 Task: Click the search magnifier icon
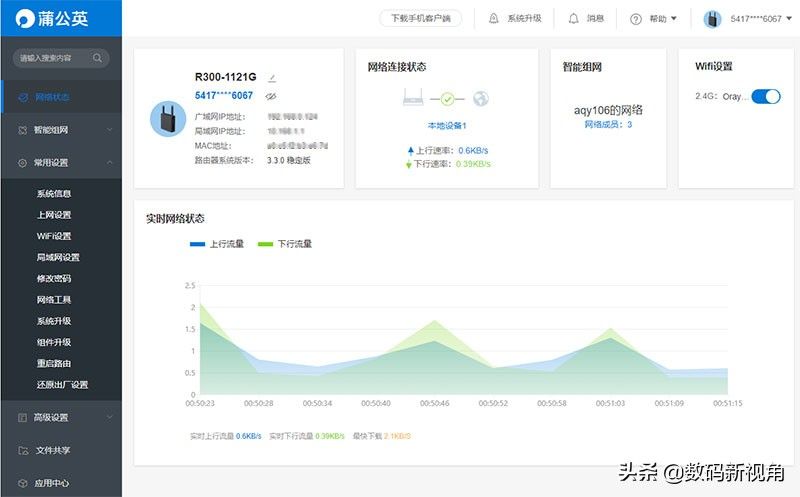coord(97,58)
